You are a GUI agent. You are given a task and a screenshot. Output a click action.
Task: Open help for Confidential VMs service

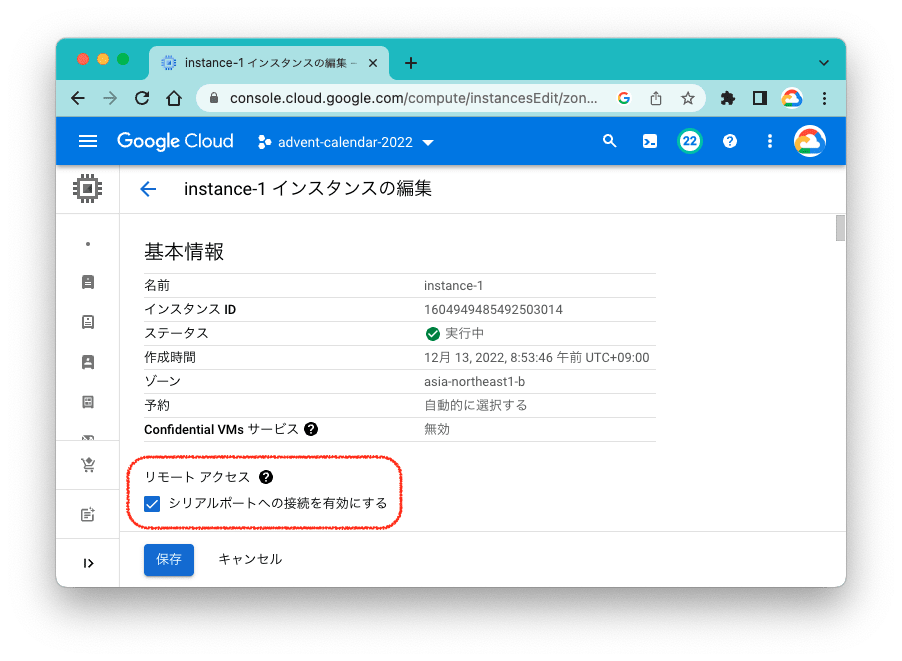tap(311, 429)
